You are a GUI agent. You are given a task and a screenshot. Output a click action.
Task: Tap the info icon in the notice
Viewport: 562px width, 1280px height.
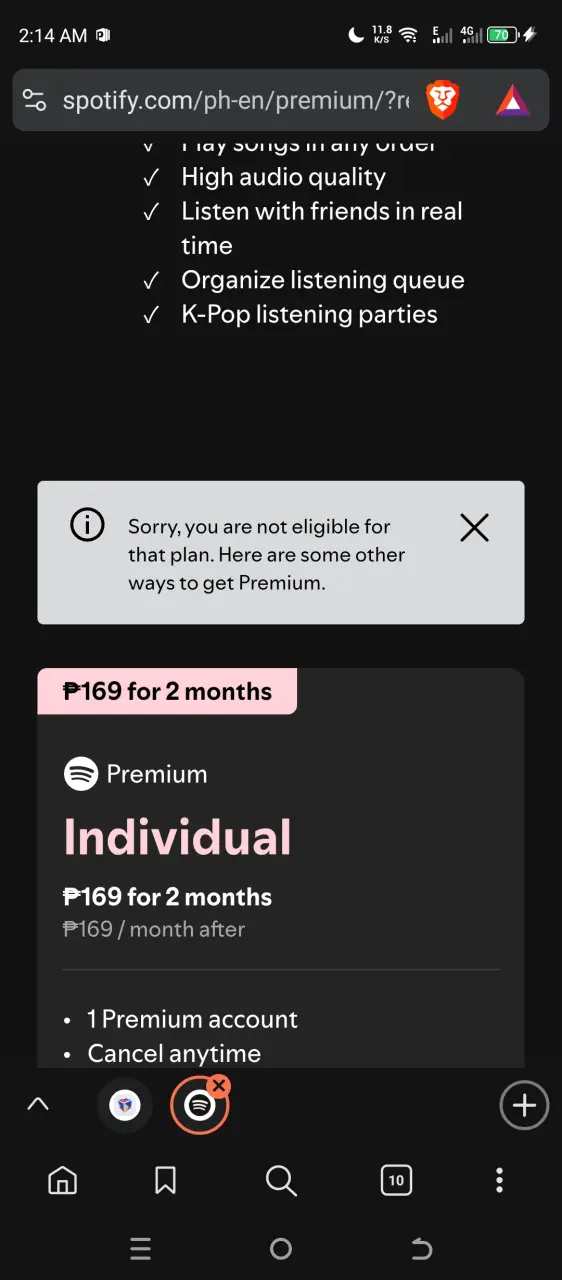point(87,525)
